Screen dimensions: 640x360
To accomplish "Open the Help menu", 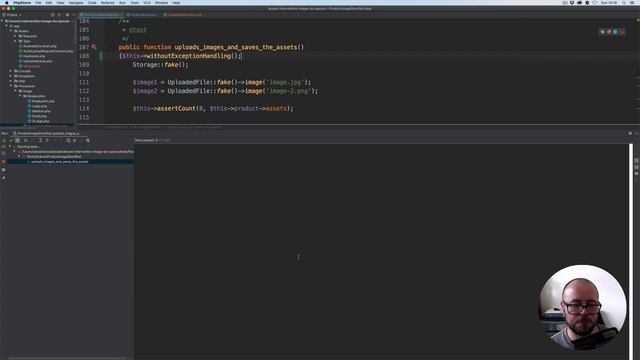I will coord(176,2).
